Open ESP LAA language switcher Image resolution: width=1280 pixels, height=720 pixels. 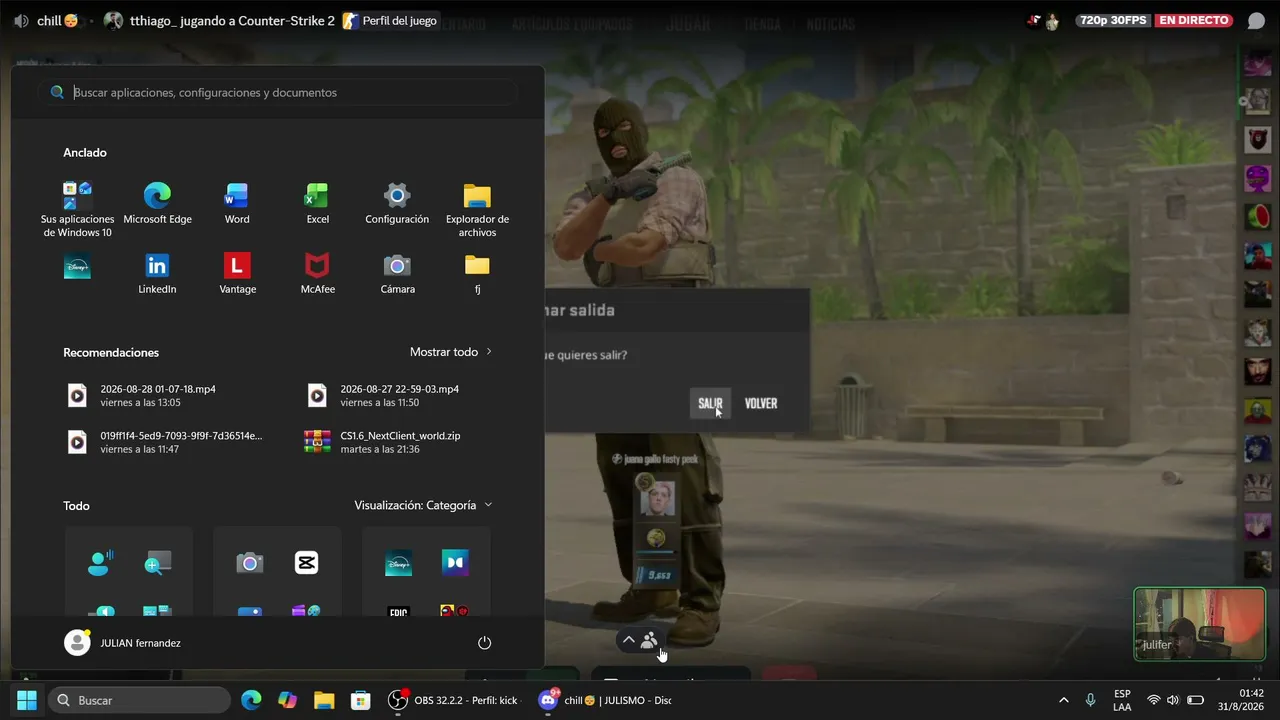pyautogui.click(x=1122, y=700)
